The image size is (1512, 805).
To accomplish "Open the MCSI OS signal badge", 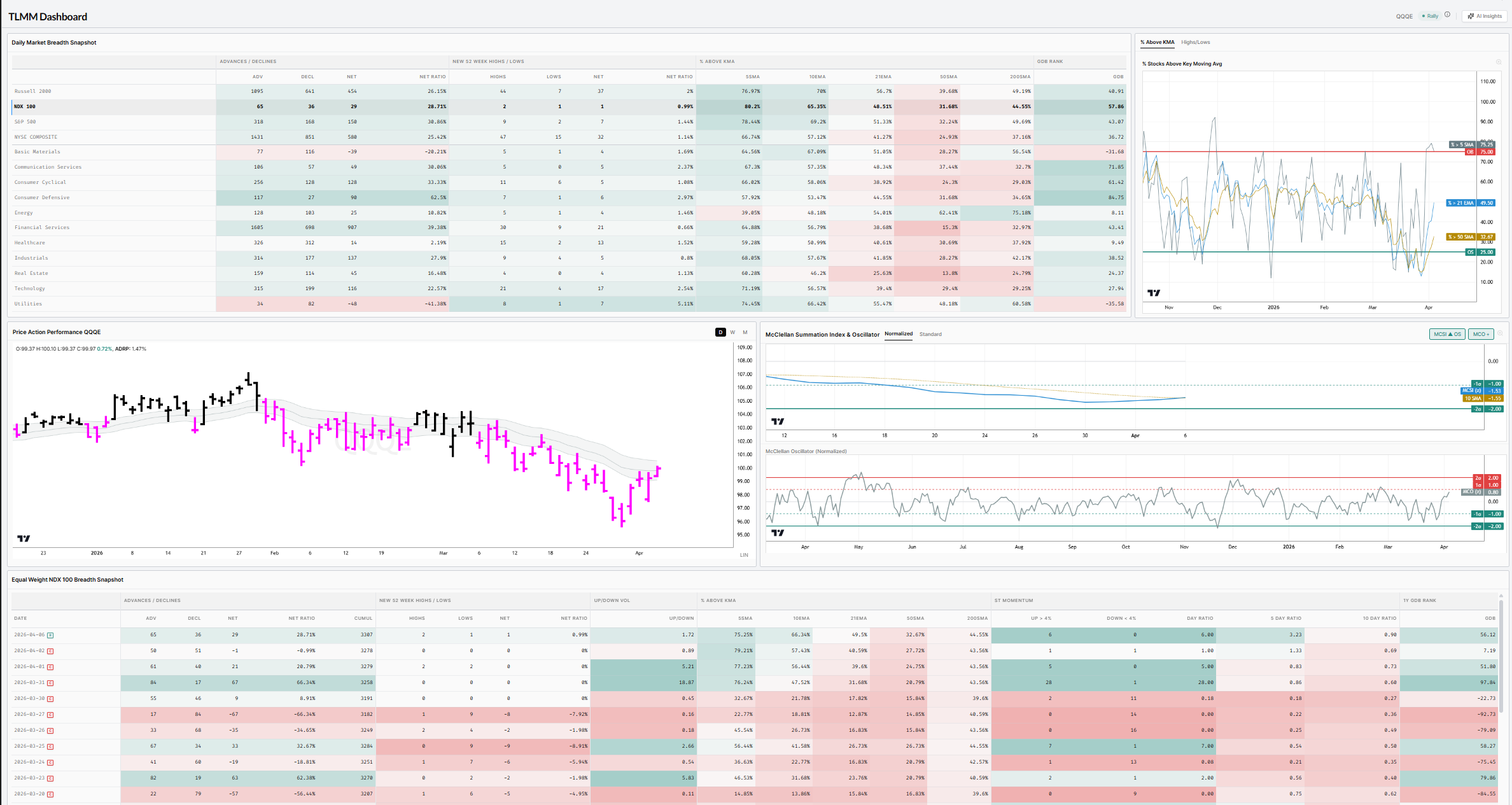I will point(1447,334).
